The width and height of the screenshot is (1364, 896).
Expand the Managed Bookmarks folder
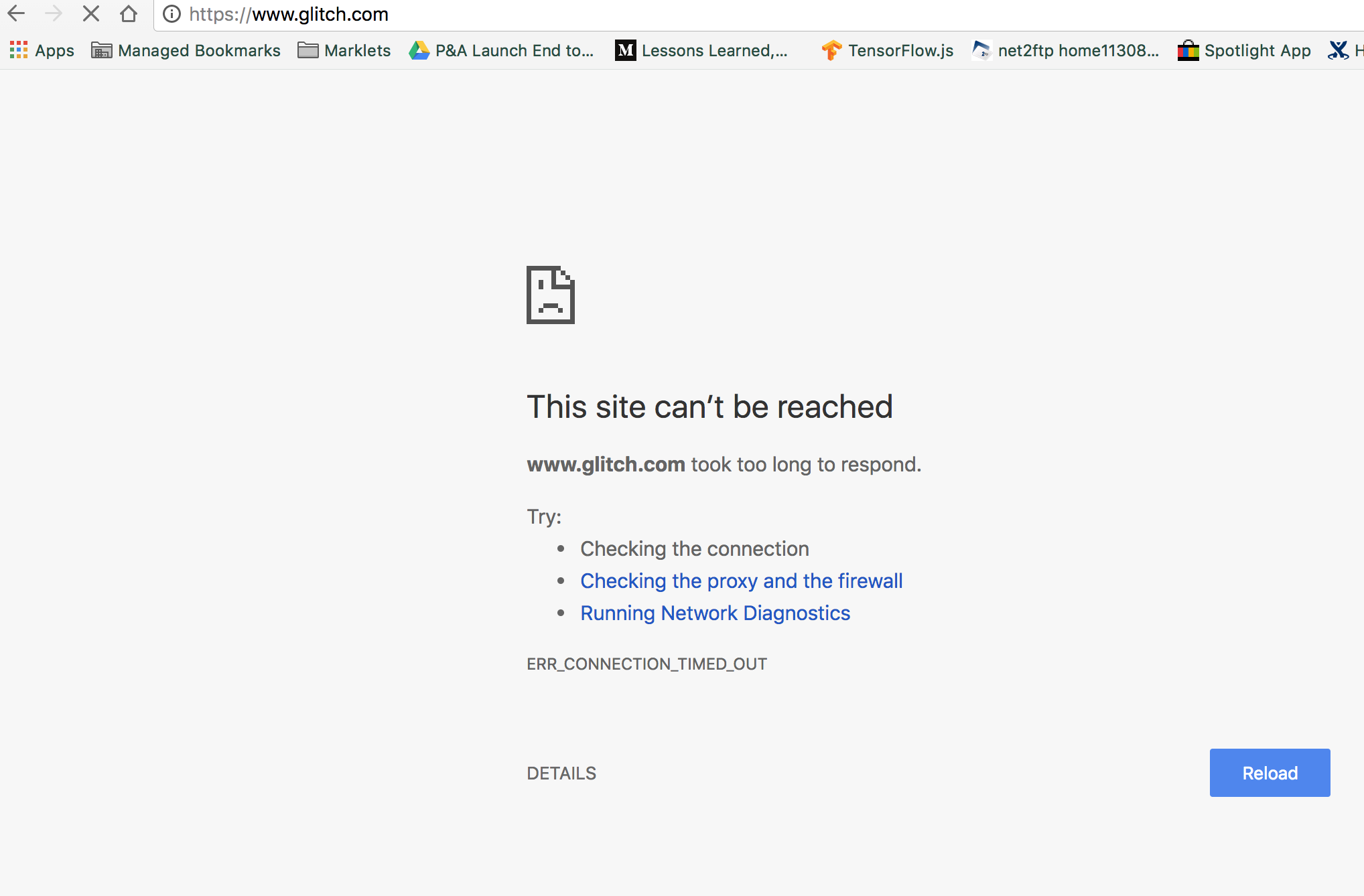(186, 50)
